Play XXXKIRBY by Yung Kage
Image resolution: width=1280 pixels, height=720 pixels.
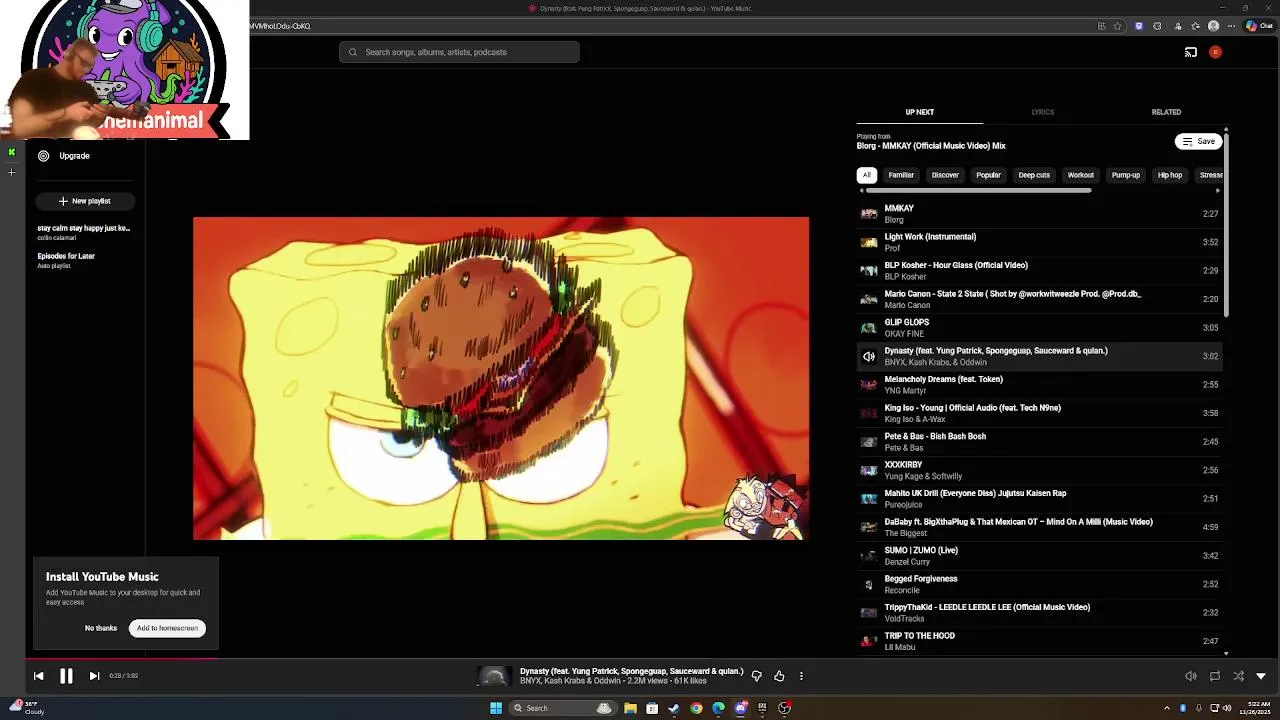click(x=1039, y=470)
